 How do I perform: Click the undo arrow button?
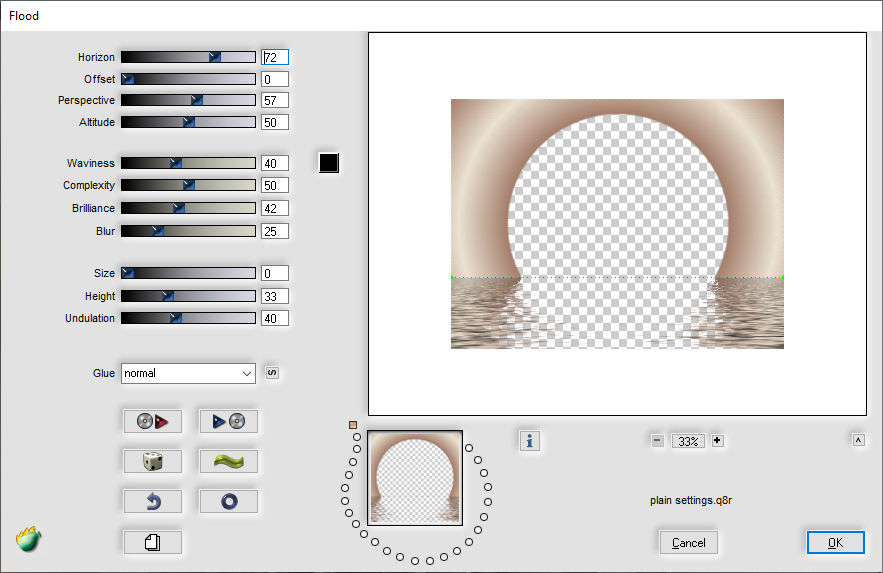click(153, 502)
